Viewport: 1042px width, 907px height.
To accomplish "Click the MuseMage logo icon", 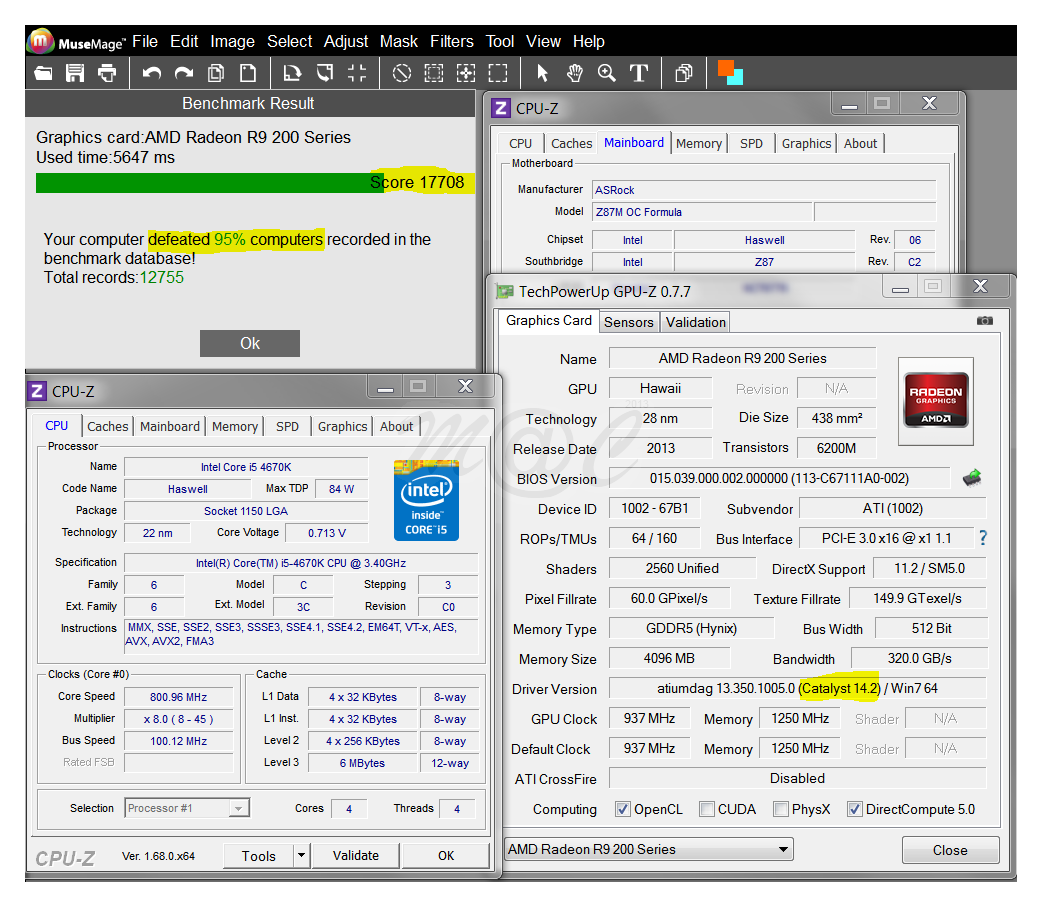I will tap(41, 41).
